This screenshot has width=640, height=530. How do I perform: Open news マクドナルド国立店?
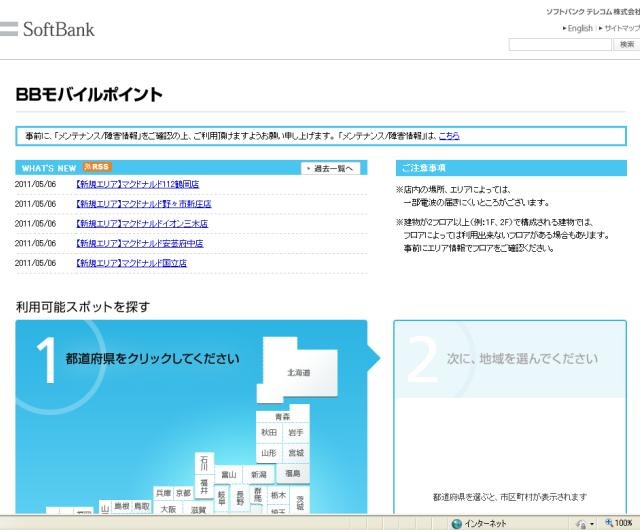tap(131, 263)
